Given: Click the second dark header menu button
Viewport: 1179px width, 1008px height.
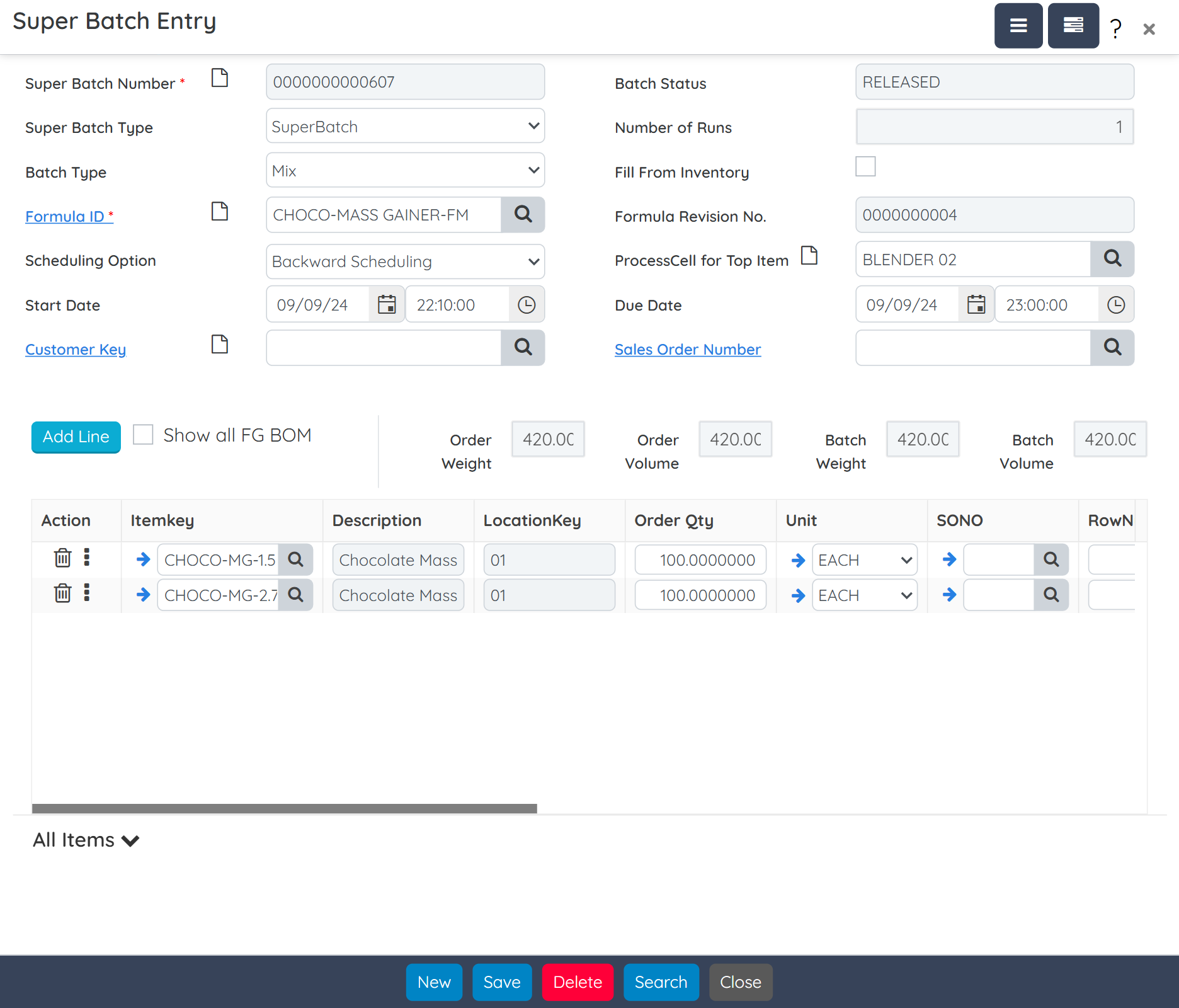Looking at the screenshot, I should tap(1073, 26).
